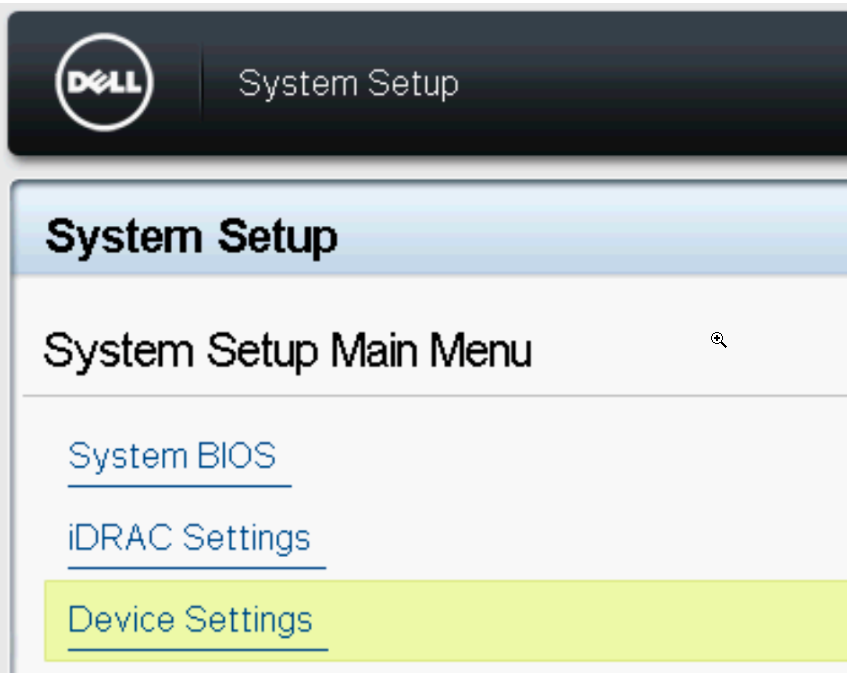
Task: Click the Dell logo
Action: (104, 82)
